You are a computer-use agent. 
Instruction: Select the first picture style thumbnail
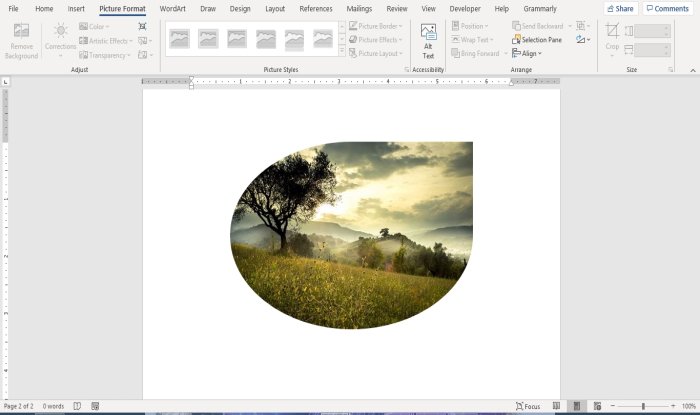pos(179,39)
